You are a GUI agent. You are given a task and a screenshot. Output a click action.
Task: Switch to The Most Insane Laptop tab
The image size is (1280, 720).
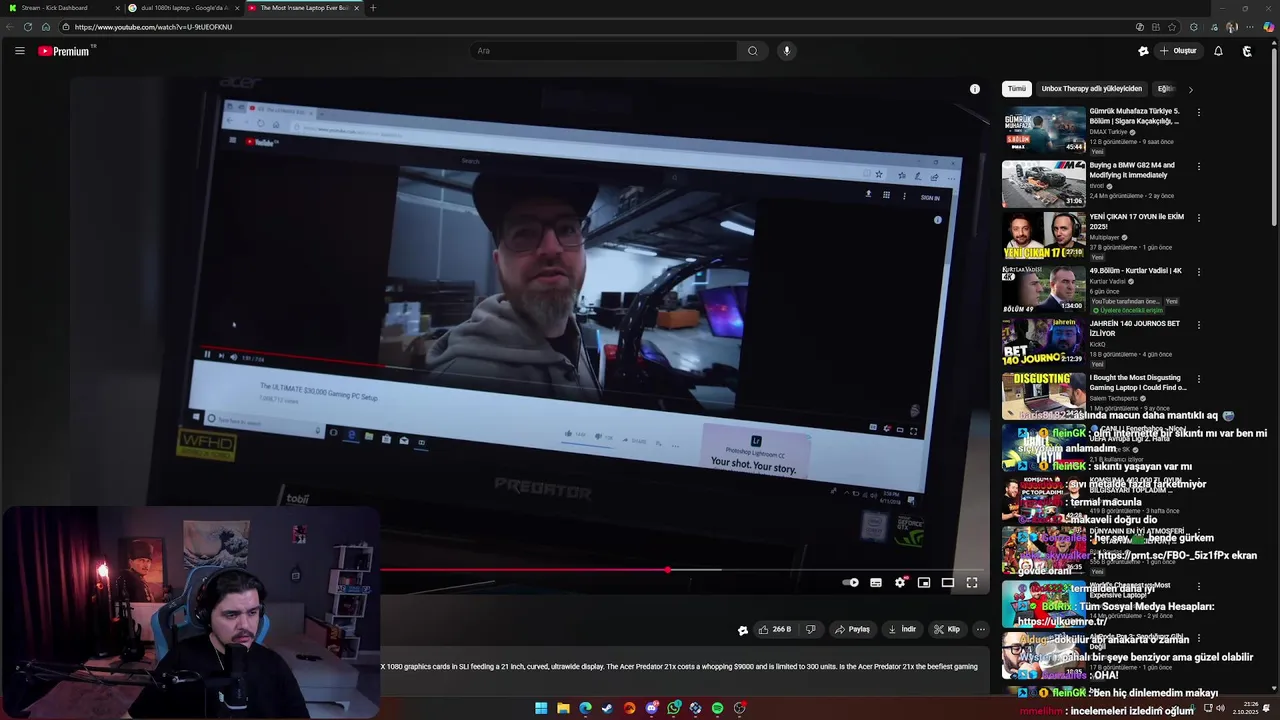pos(303,8)
